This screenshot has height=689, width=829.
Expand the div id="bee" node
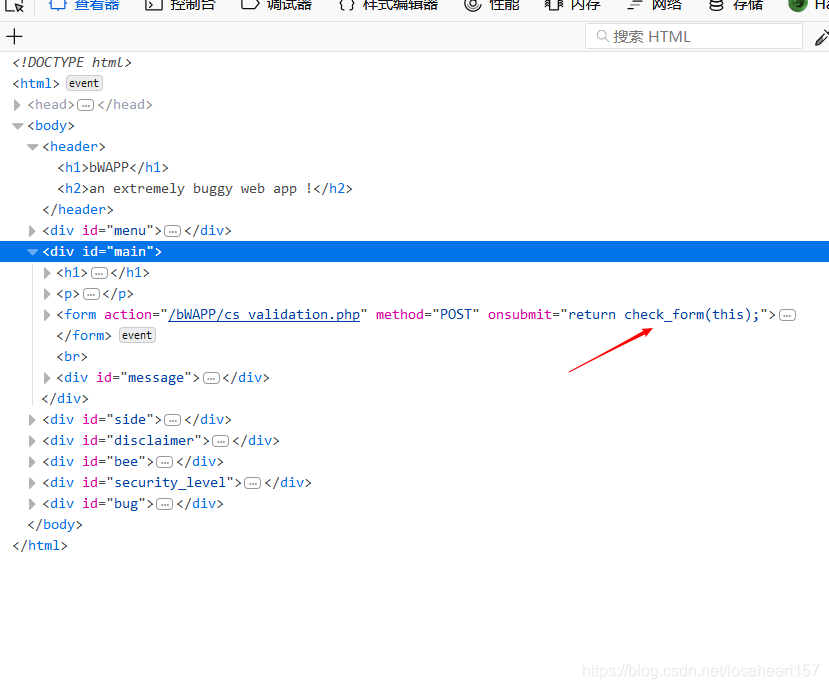pyautogui.click(x=32, y=462)
